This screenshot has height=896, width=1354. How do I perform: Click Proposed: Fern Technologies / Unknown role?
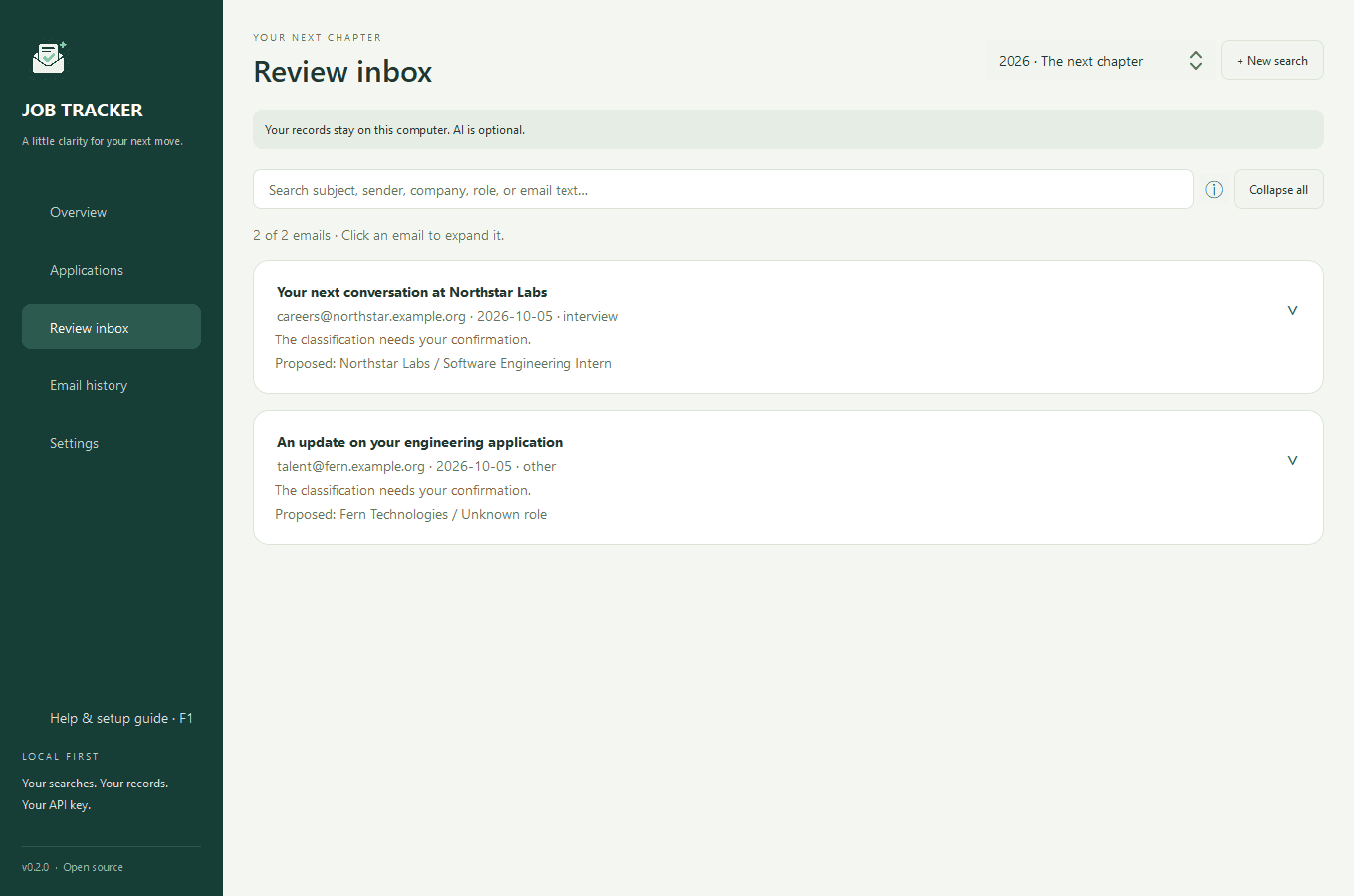click(x=411, y=514)
